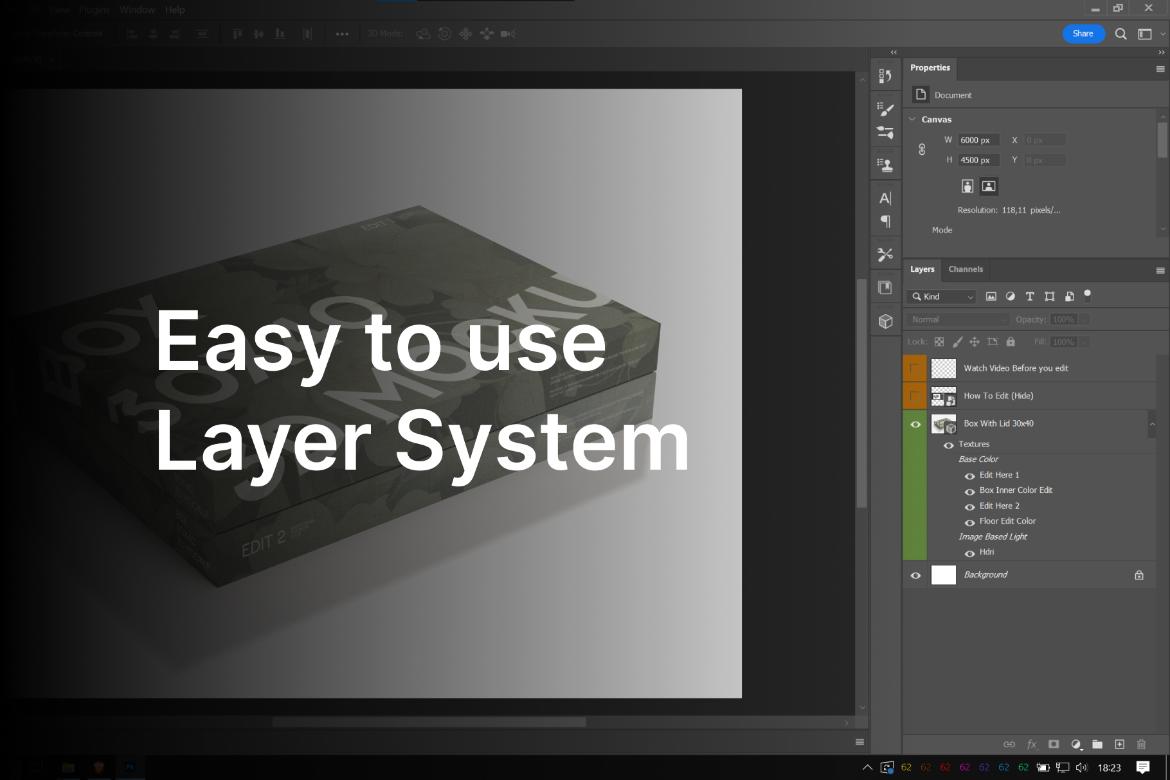
Task: Open the Libraries panel icon
Action: tap(885, 287)
